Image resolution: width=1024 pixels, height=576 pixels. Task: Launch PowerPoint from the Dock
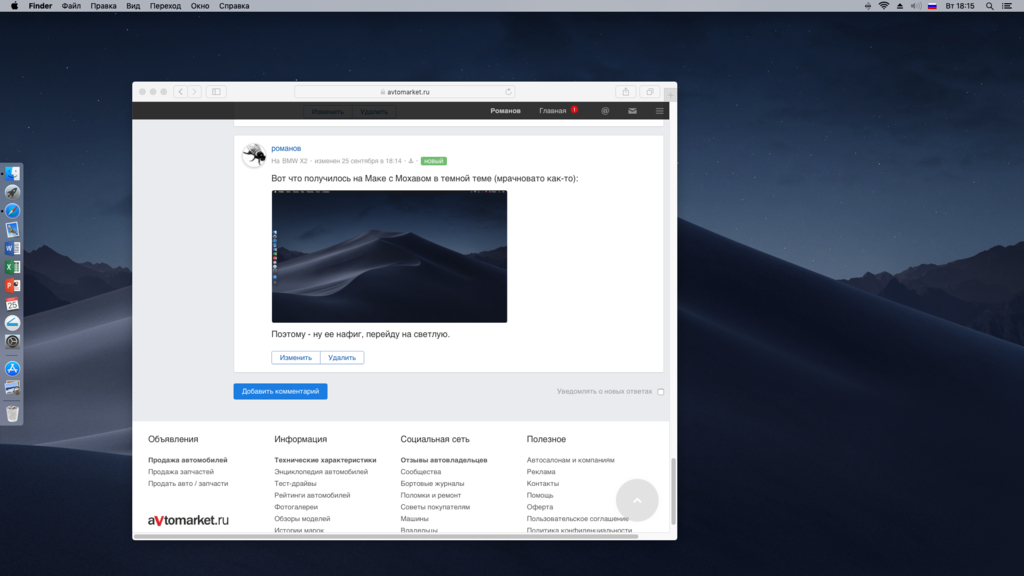coord(12,285)
